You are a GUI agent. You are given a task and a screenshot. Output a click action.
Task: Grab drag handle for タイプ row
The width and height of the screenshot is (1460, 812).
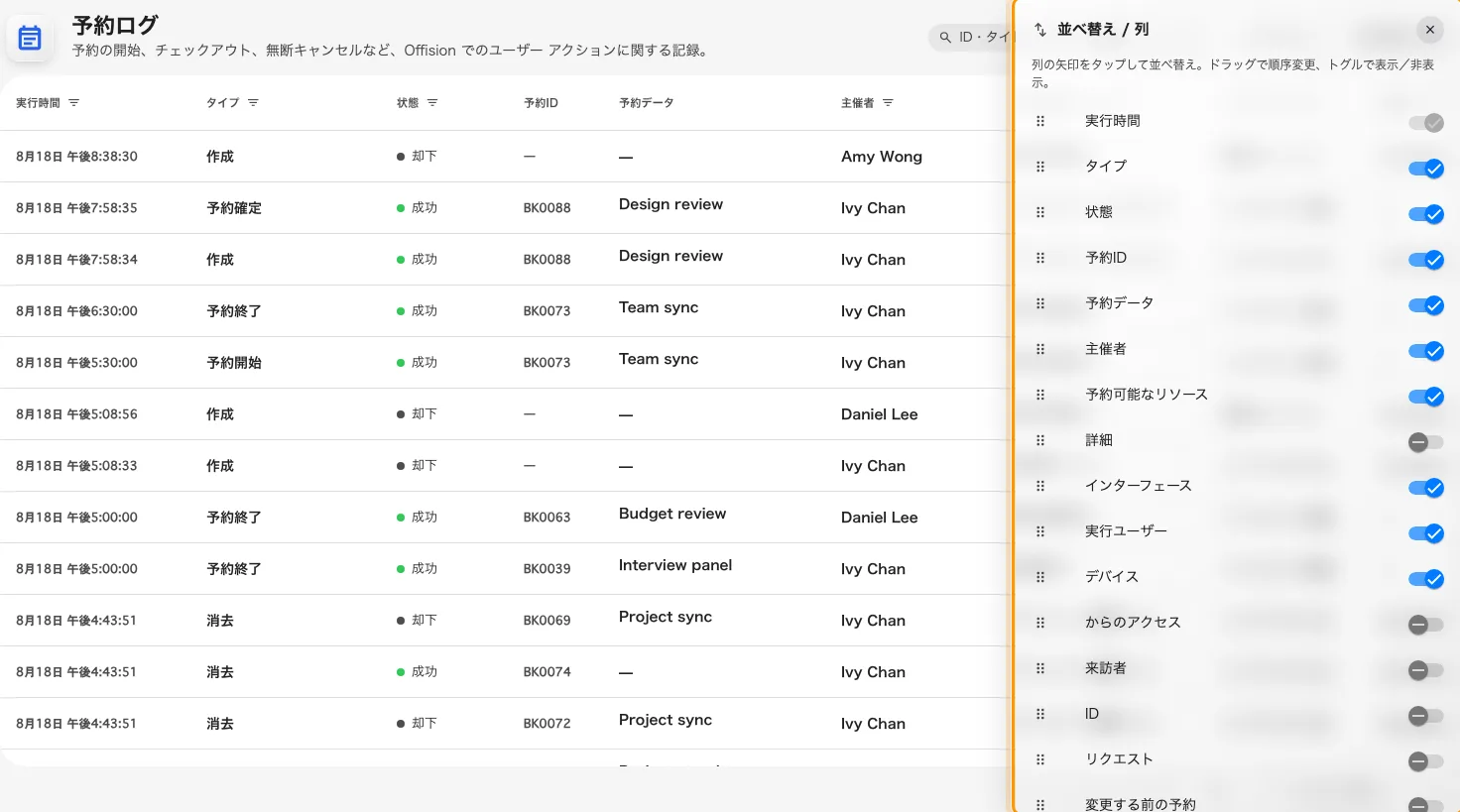pos(1040,167)
